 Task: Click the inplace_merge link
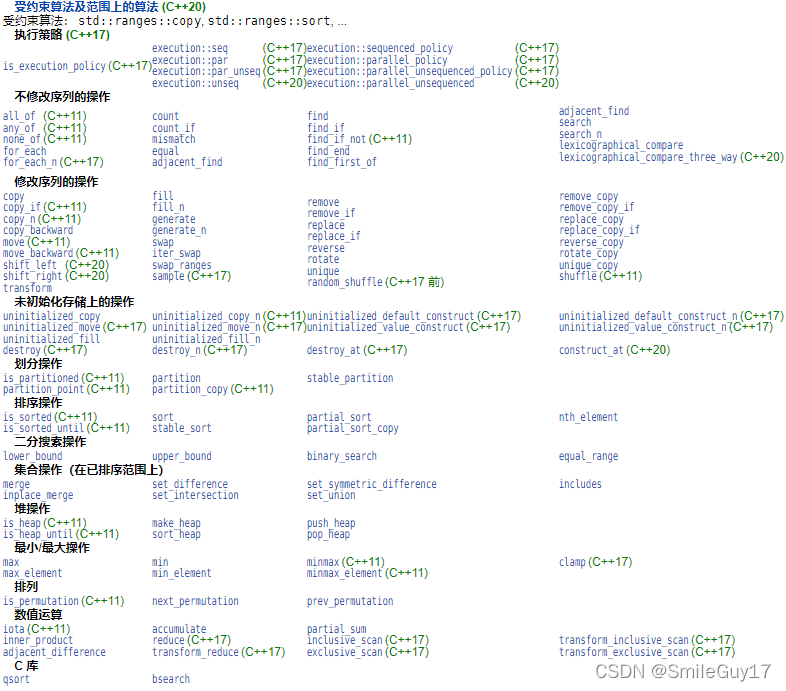click(x=38, y=495)
